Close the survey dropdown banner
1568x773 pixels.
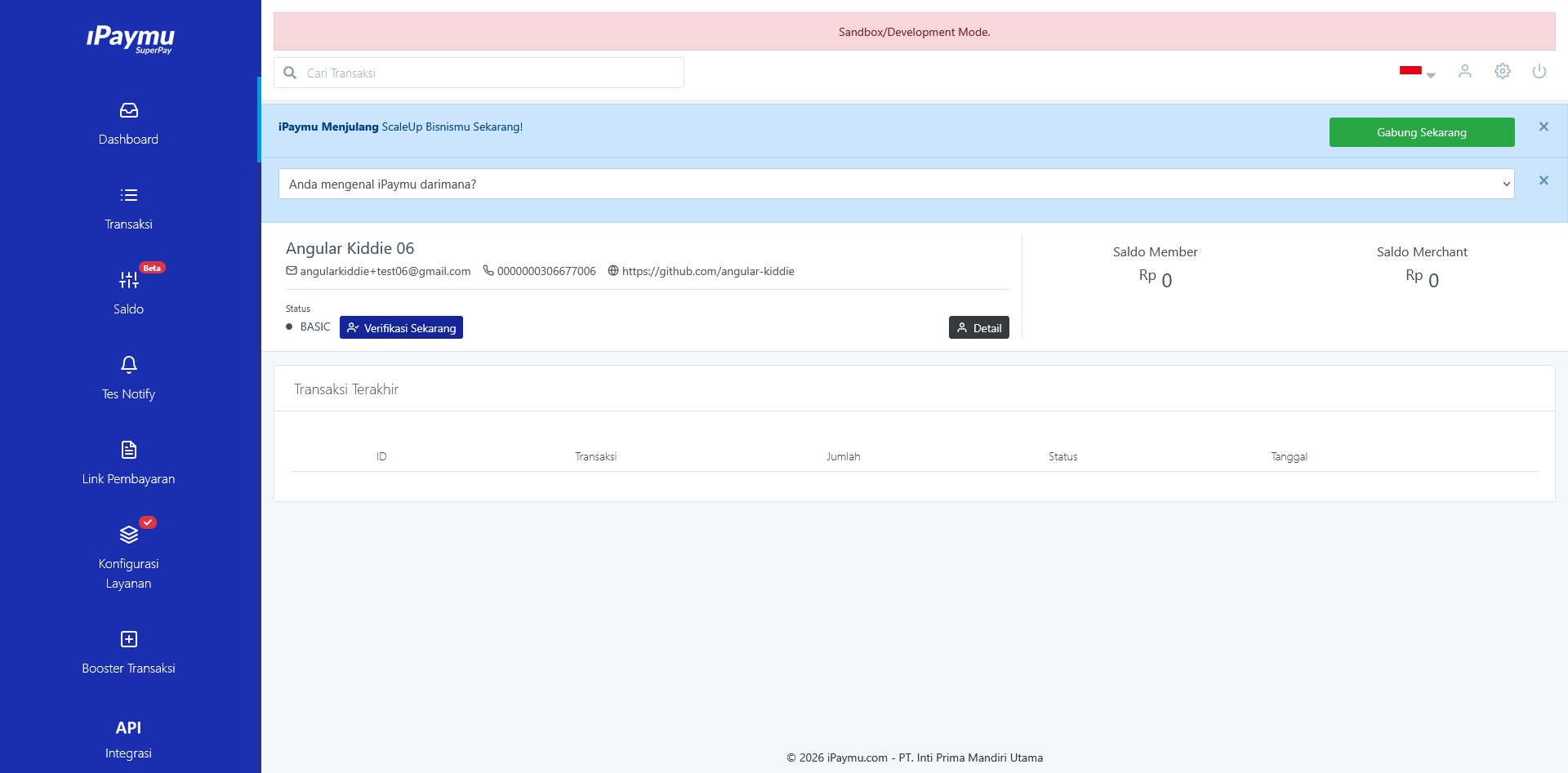point(1543,180)
